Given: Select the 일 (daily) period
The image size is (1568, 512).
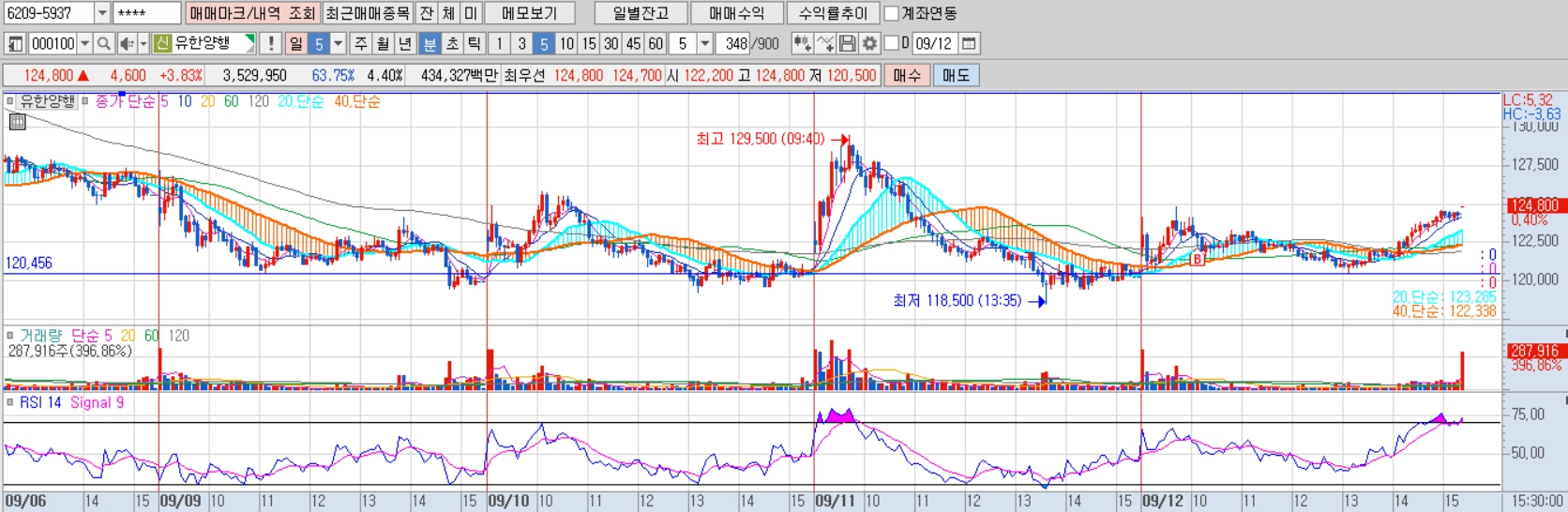Looking at the screenshot, I should [x=296, y=43].
